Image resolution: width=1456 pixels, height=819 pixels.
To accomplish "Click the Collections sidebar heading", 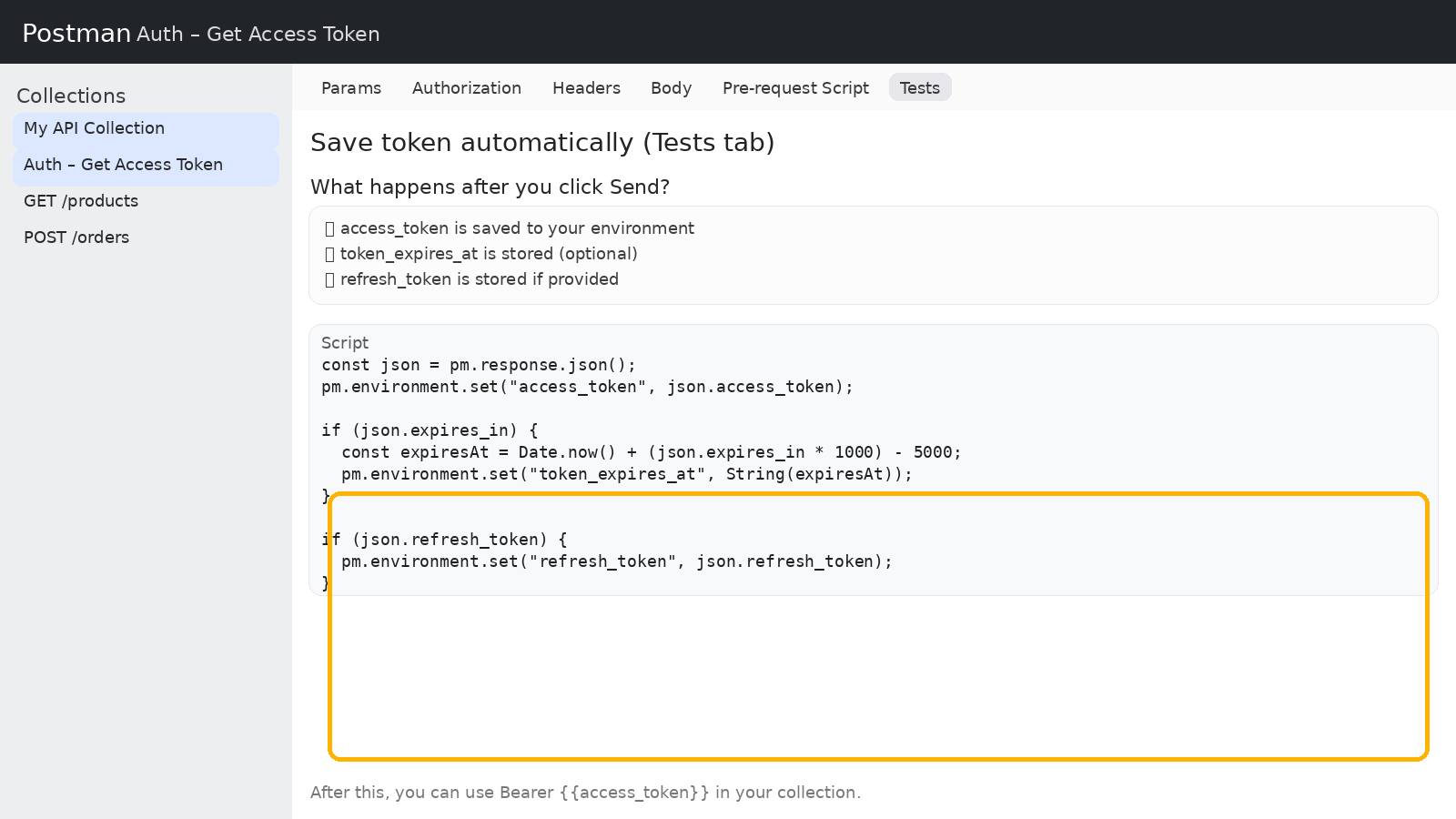I will click(71, 96).
